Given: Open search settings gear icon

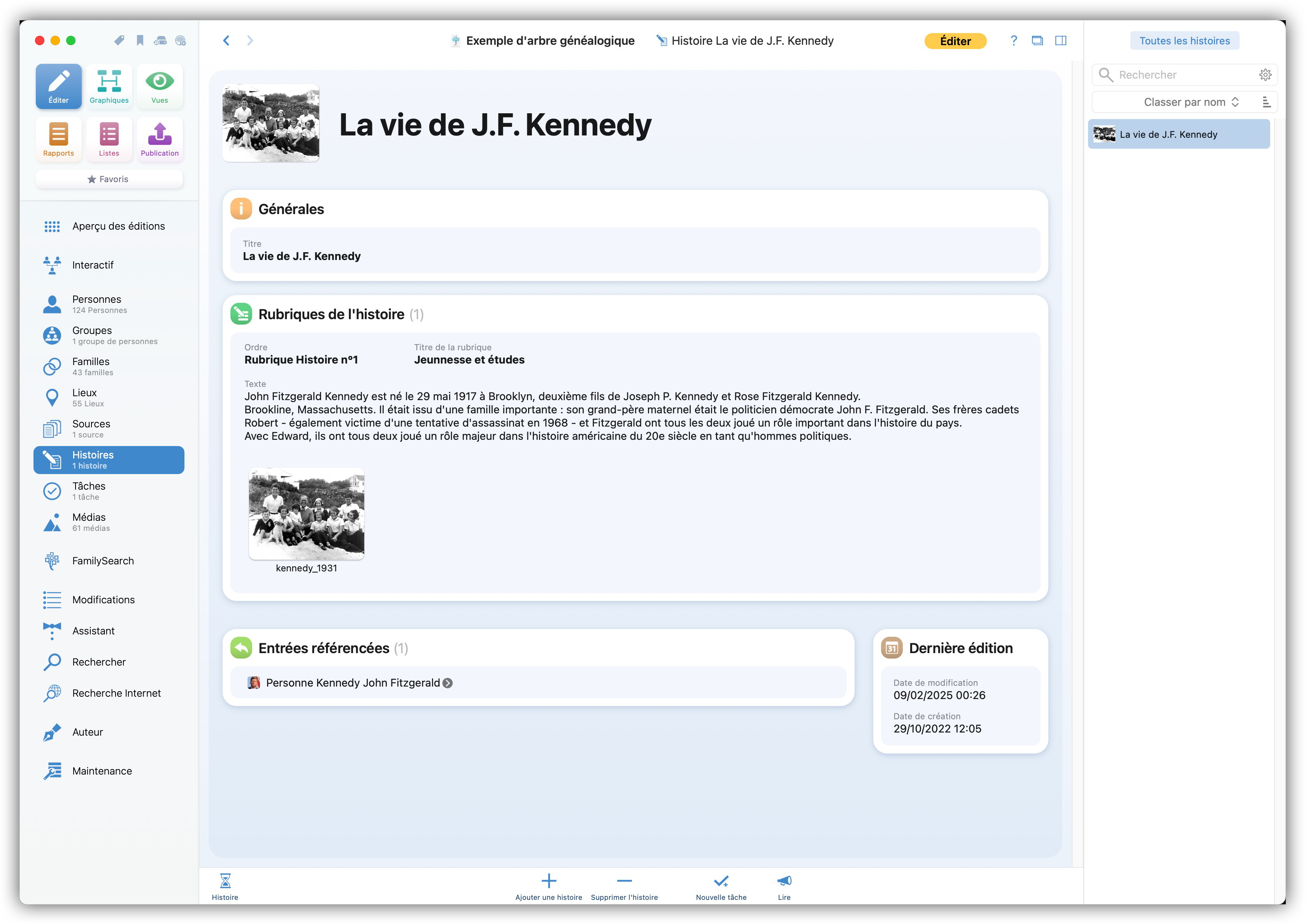Looking at the screenshot, I should tap(1266, 74).
